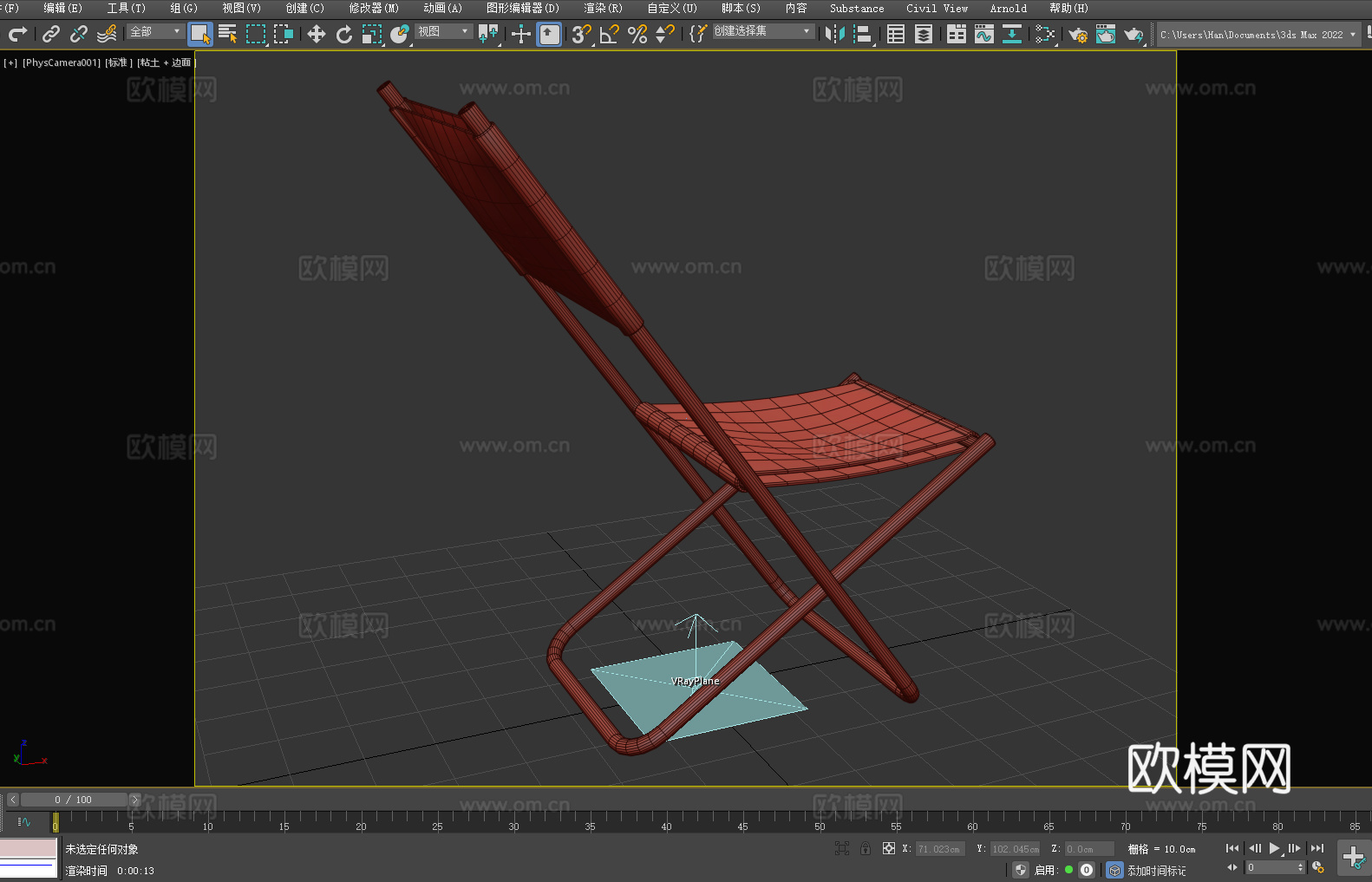Activate Select and Link chain icon
Viewport: 1372px width, 882px height.
coord(51,34)
